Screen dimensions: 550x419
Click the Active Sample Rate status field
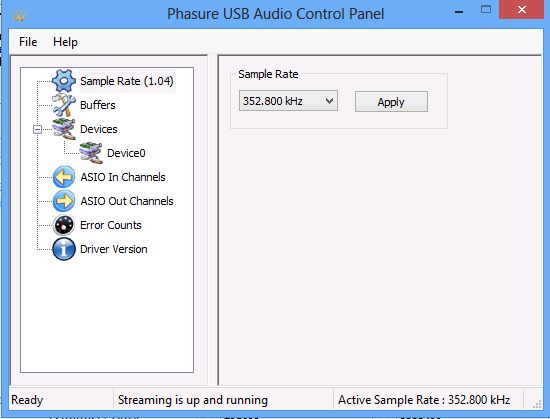(428, 400)
